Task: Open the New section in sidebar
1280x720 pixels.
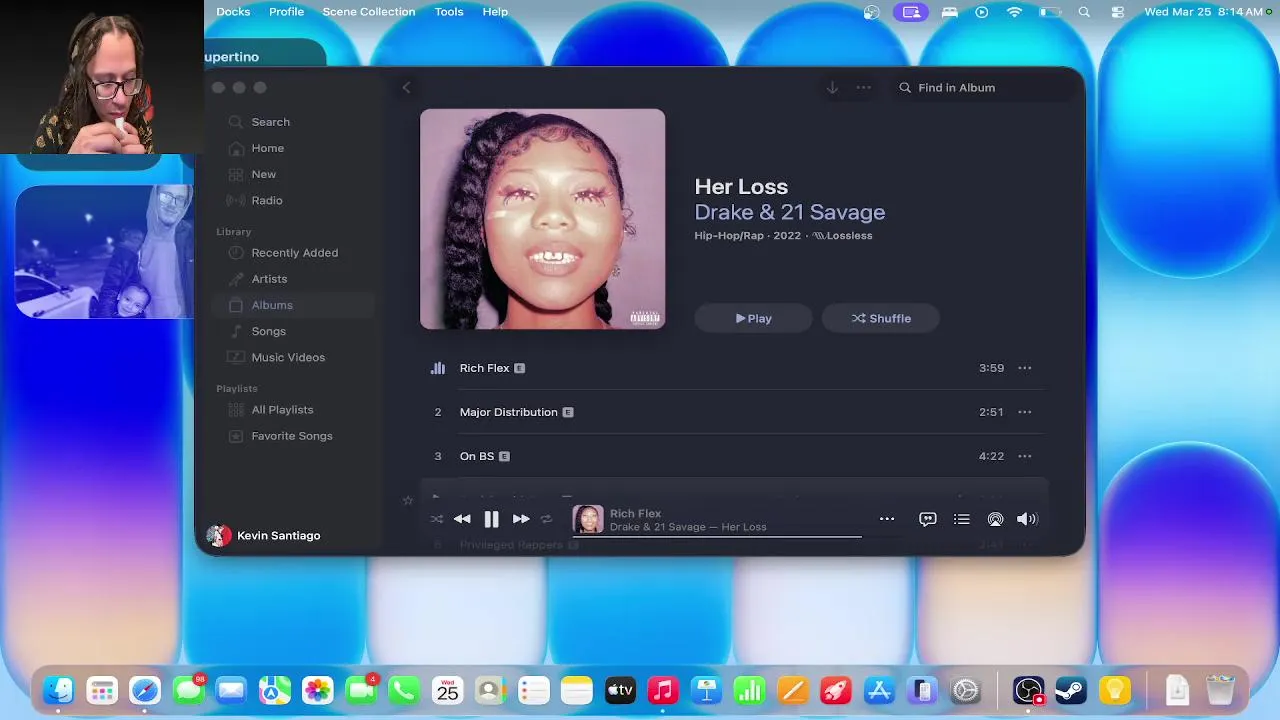Action: (x=263, y=174)
